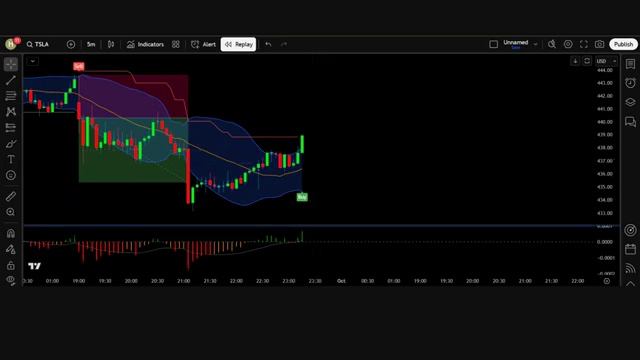The width and height of the screenshot is (640, 360).
Task: Open the object tree layers icon
Action: pyautogui.click(x=630, y=102)
